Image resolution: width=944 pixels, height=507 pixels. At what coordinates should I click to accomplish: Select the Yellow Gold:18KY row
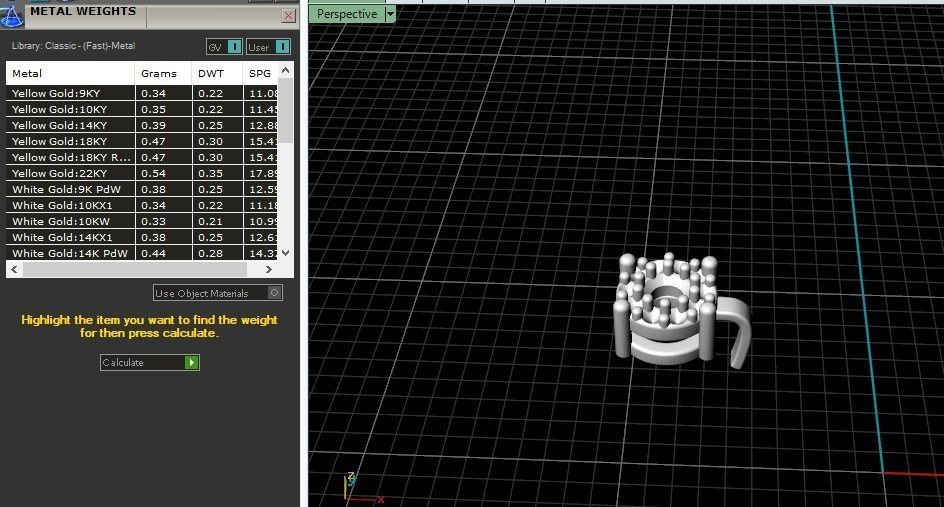coord(142,141)
